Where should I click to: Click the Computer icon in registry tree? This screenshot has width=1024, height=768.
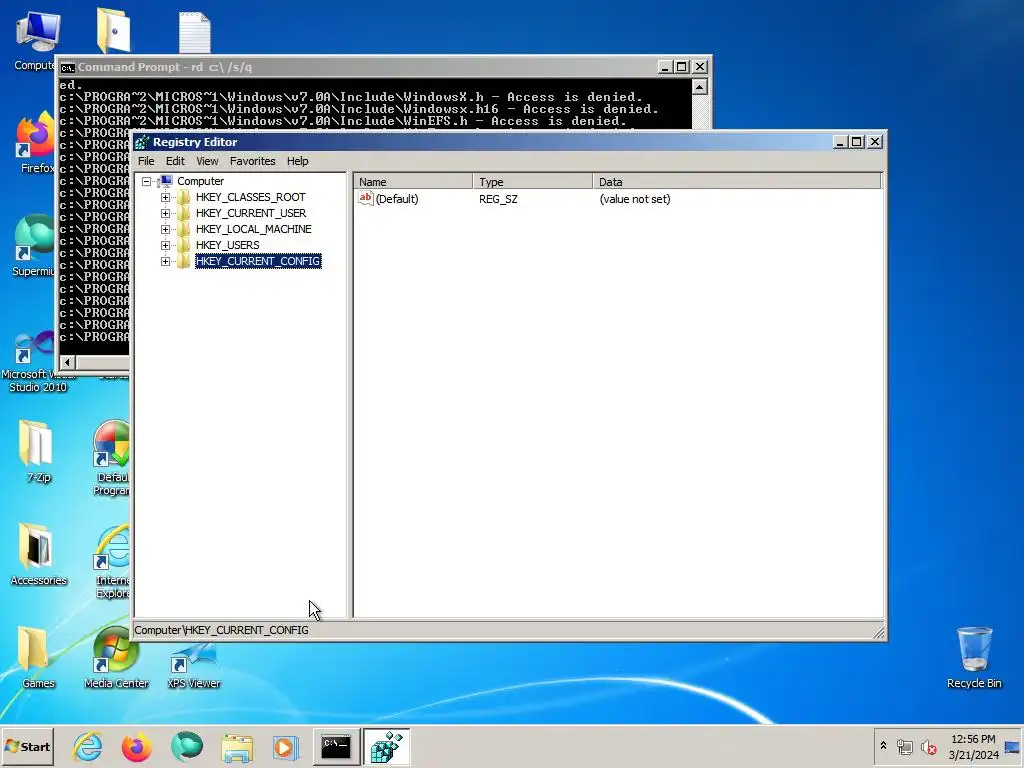166,181
